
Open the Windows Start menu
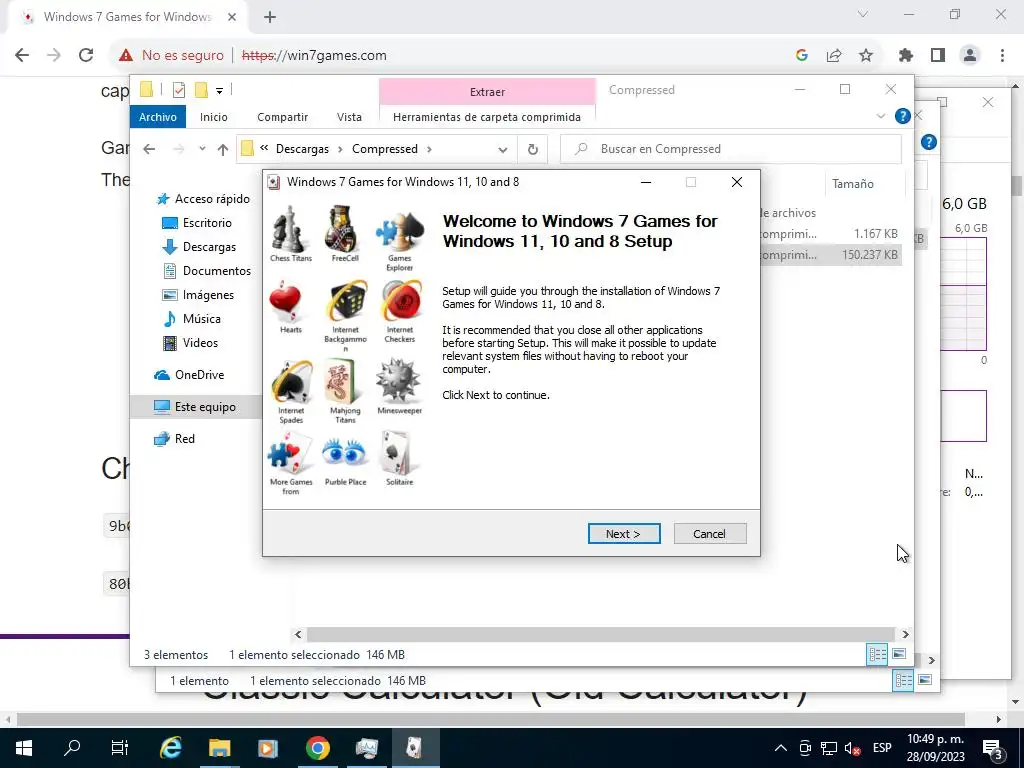click(x=24, y=748)
